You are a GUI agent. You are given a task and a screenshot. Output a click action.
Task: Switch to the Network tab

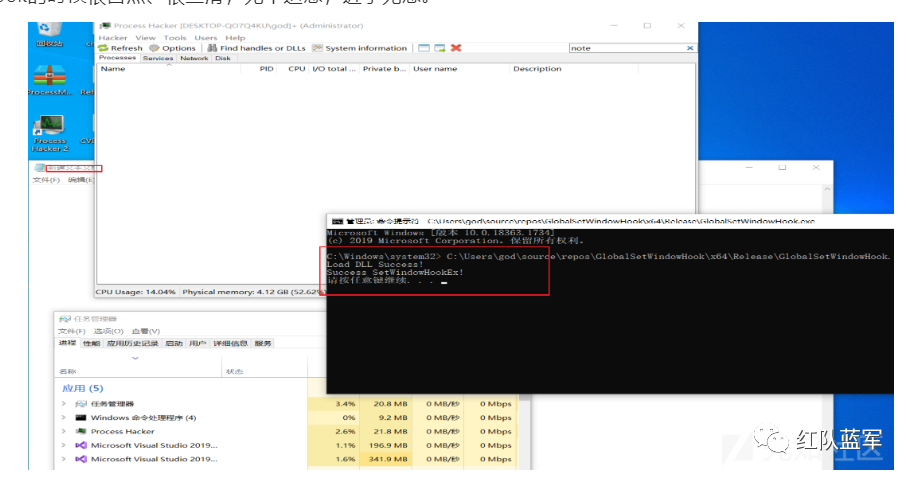tap(194, 58)
